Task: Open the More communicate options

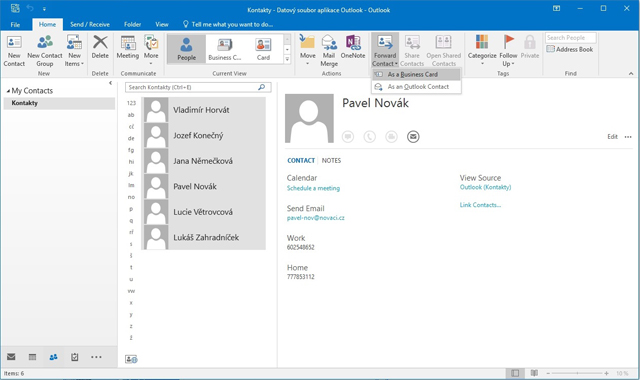Action: (x=151, y=50)
